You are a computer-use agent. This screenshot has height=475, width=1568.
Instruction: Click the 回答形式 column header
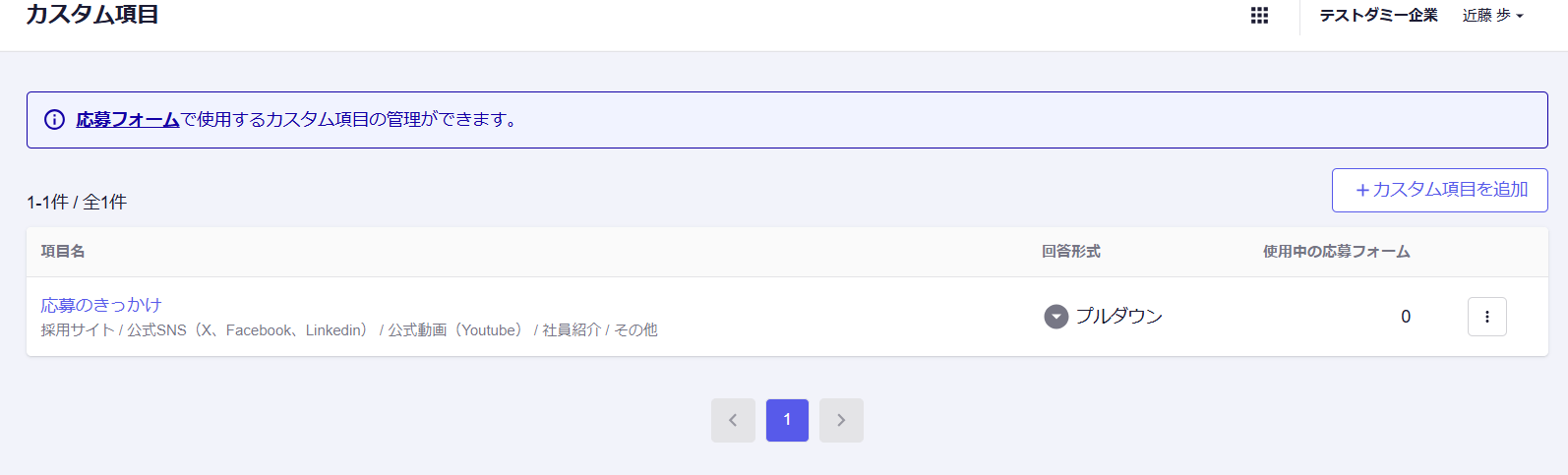(1071, 252)
